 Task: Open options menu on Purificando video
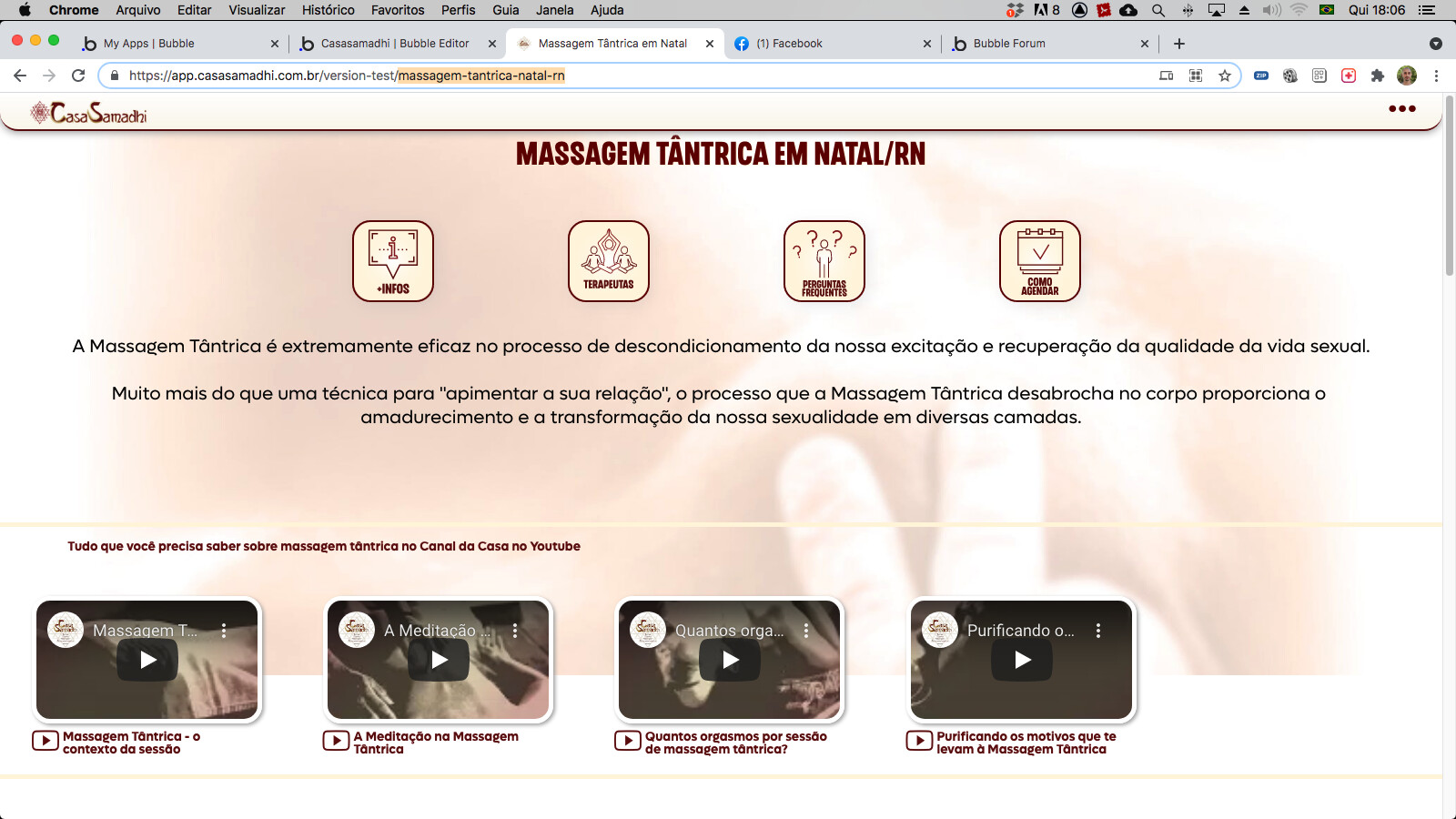coord(1098,631)
